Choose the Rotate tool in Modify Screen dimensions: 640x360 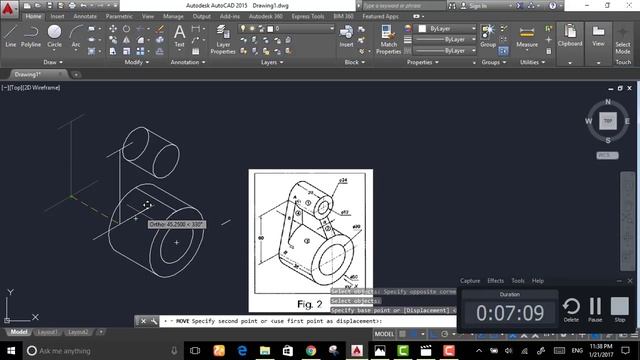tap(127, 29)
